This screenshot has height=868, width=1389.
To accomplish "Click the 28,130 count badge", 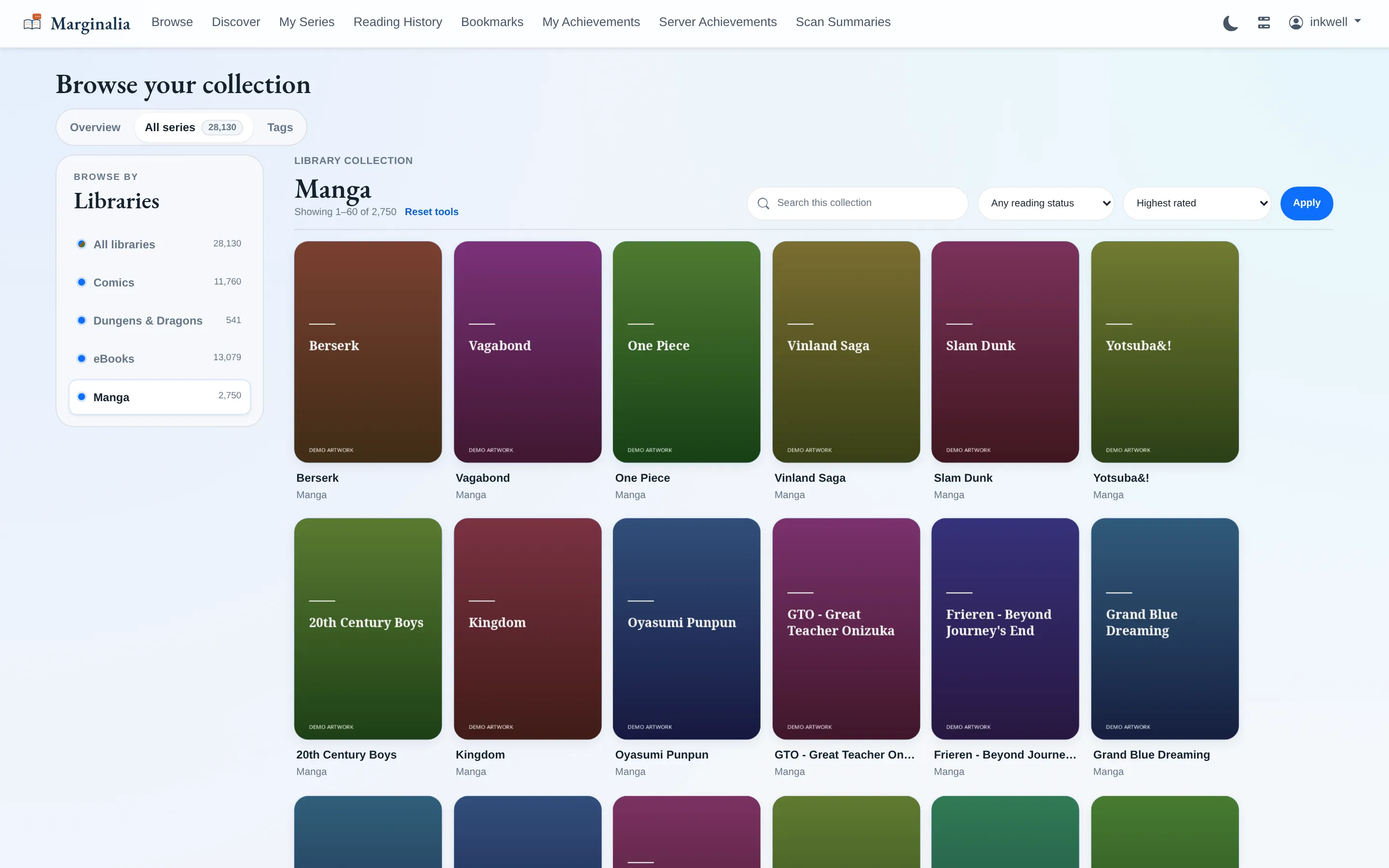I will (222, 127).
